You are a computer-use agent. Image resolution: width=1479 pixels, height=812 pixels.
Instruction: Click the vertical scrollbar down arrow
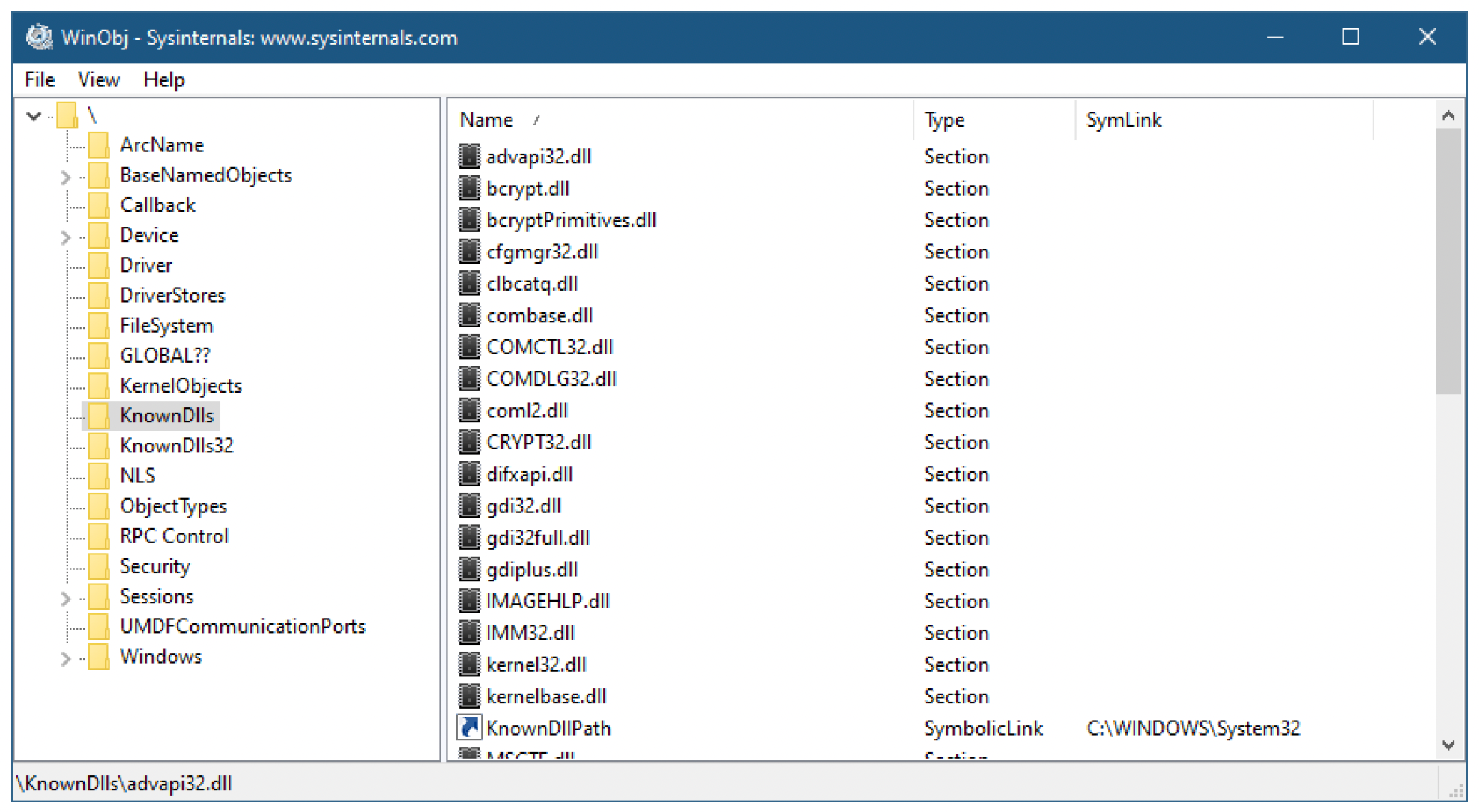[1448, 745]
